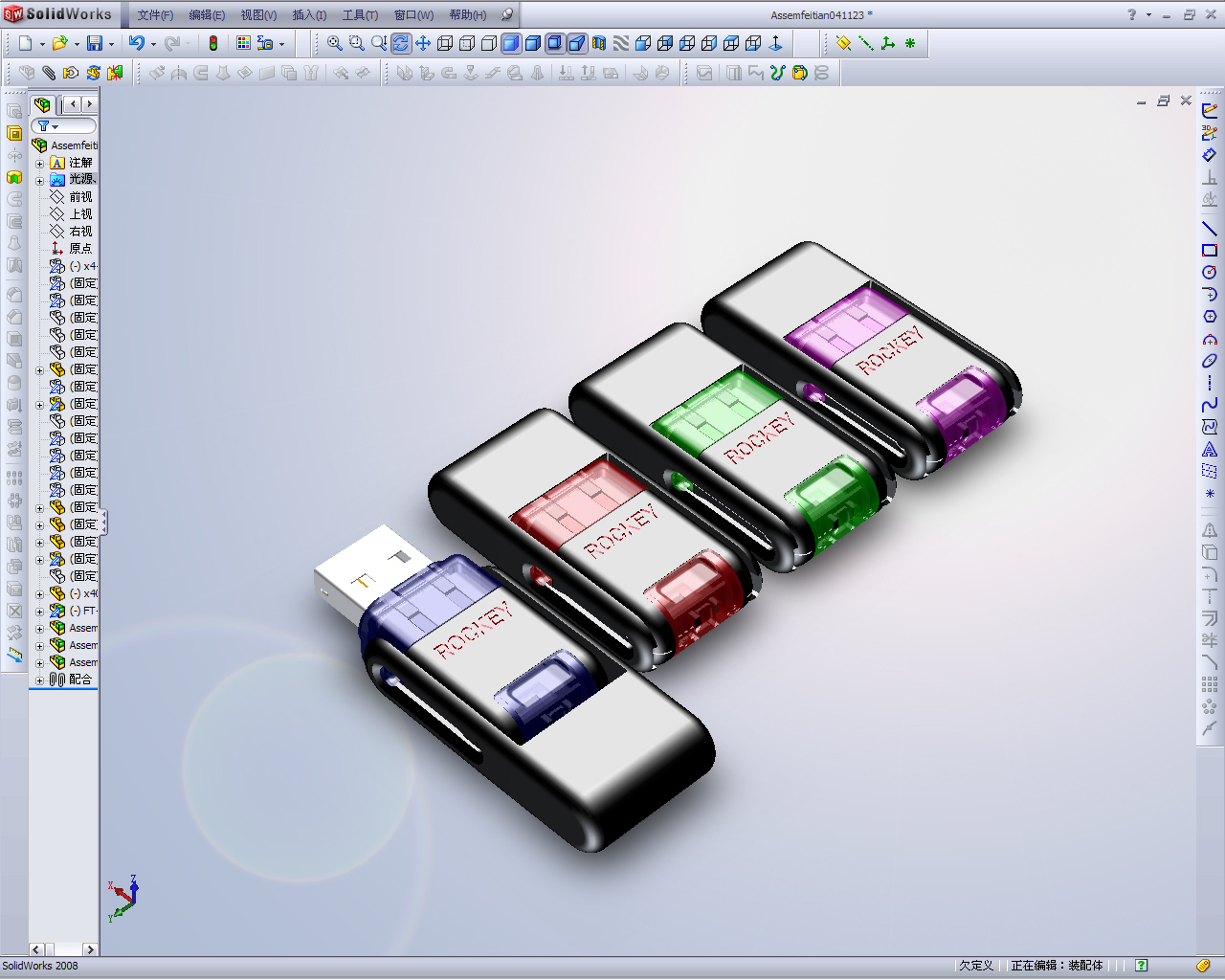Click the paperclip icon in the assembly toolbar

click(49, 73)
